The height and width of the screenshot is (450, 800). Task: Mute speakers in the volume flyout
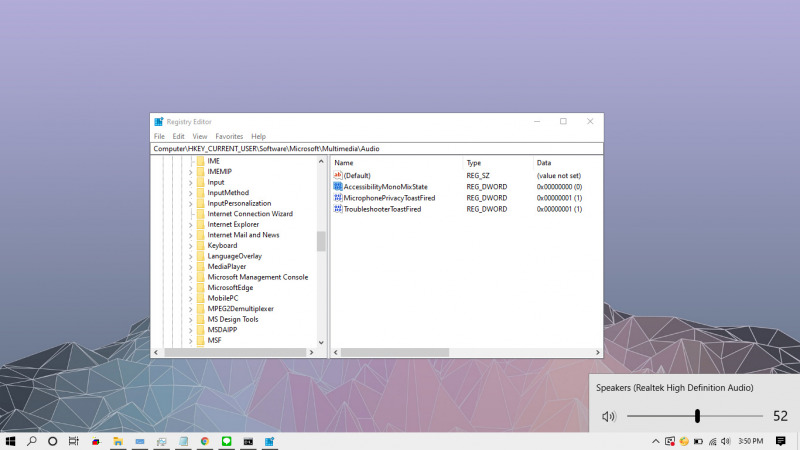point(609,416)
